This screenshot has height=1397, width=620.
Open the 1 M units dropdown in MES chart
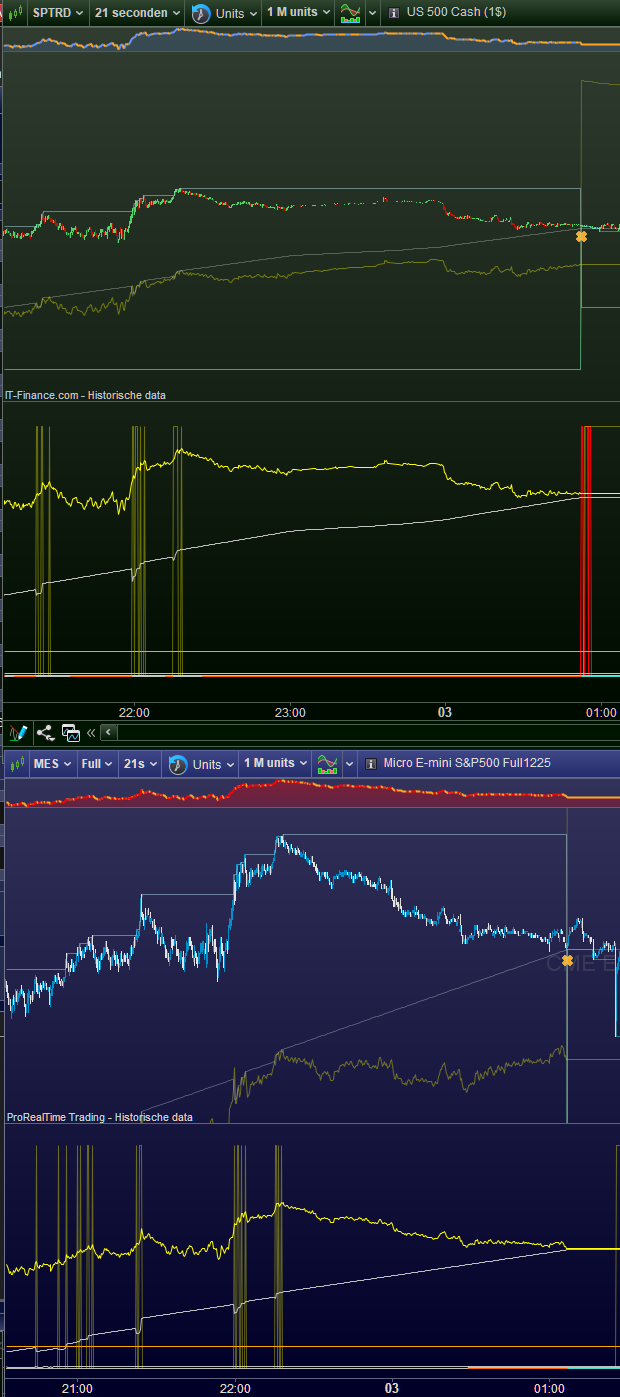click(276, 764)
